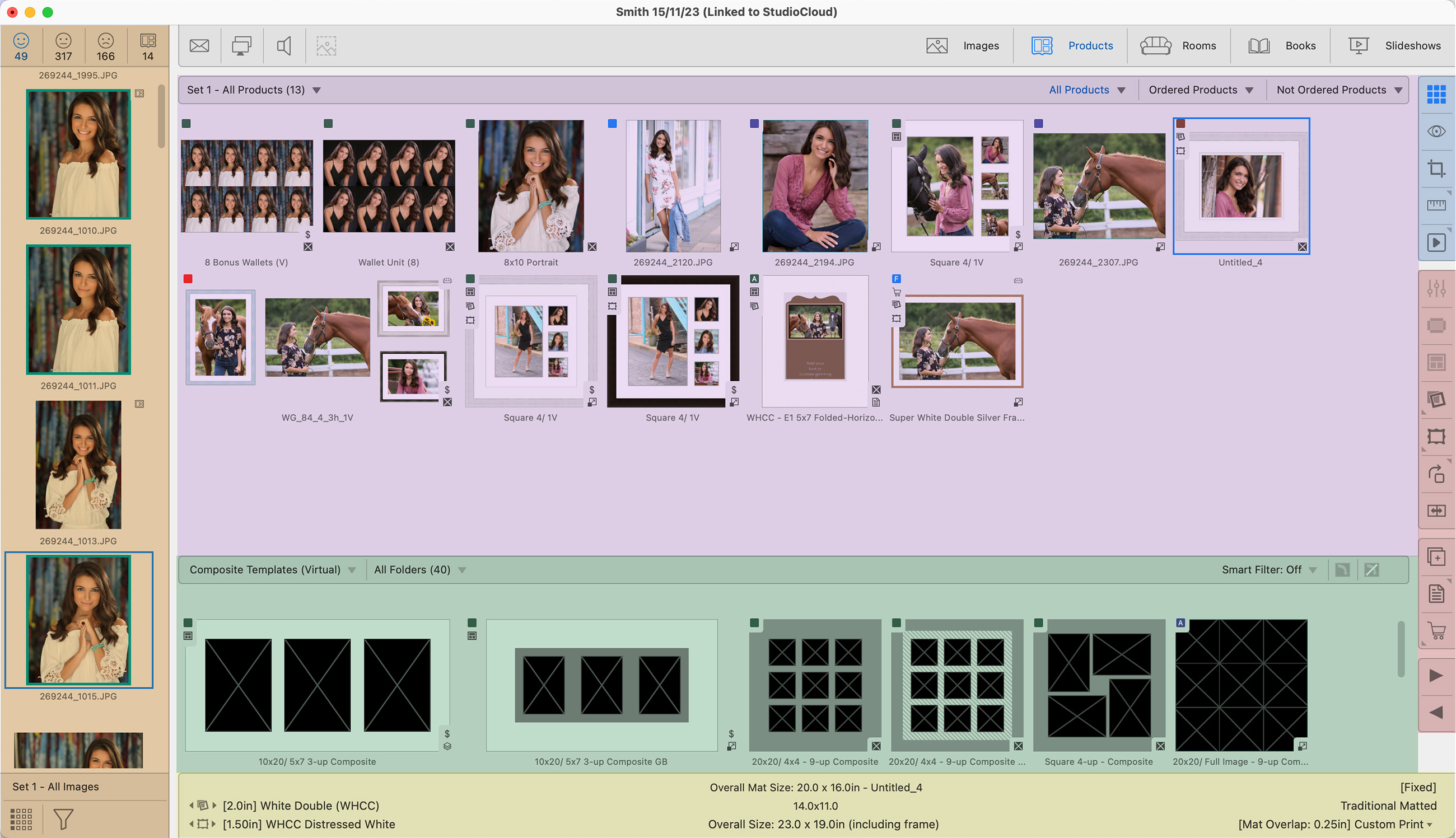The image size is (1456, 838).
Task: Switch to the Slideshows tab
Action: (x=1394, y=45)
